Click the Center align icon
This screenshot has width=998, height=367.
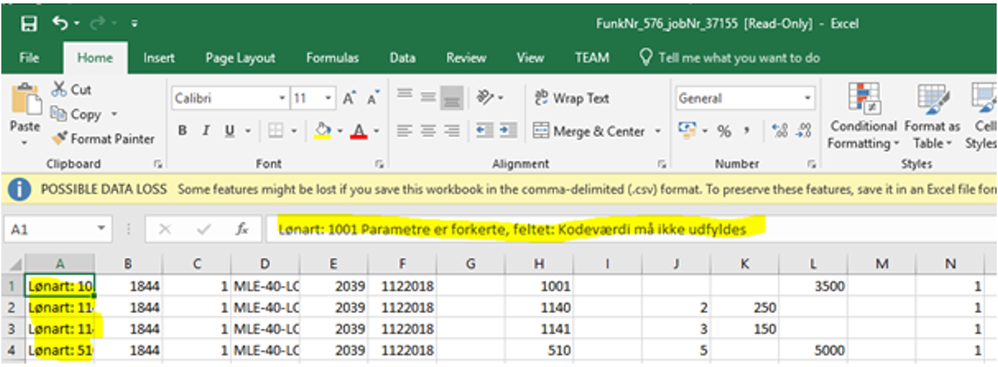pos(428,131)
